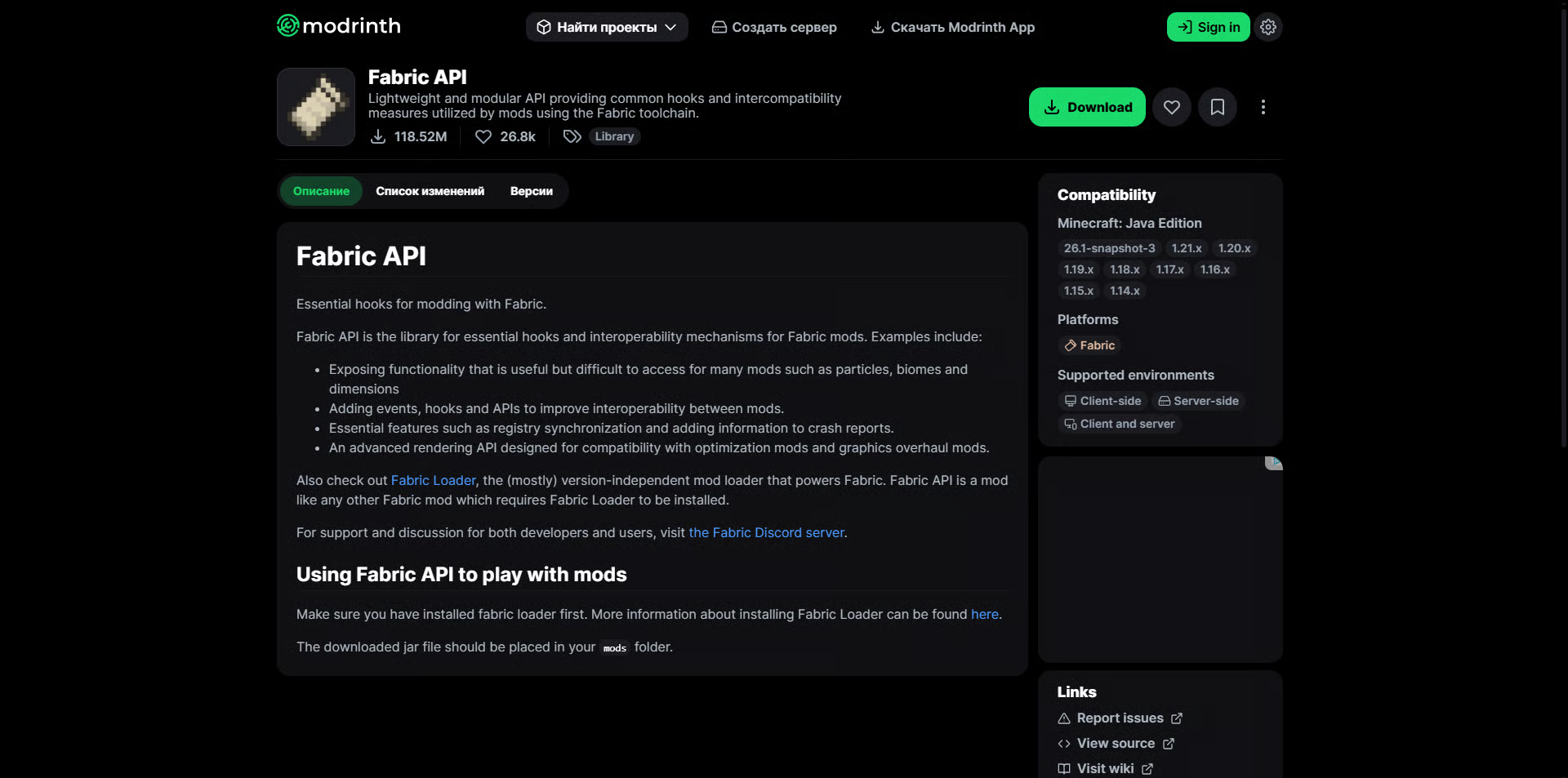The height and width of the screenshot is (778, 1568).
Task: Switch to the Версии tab
Action: [x=531, y=191]
